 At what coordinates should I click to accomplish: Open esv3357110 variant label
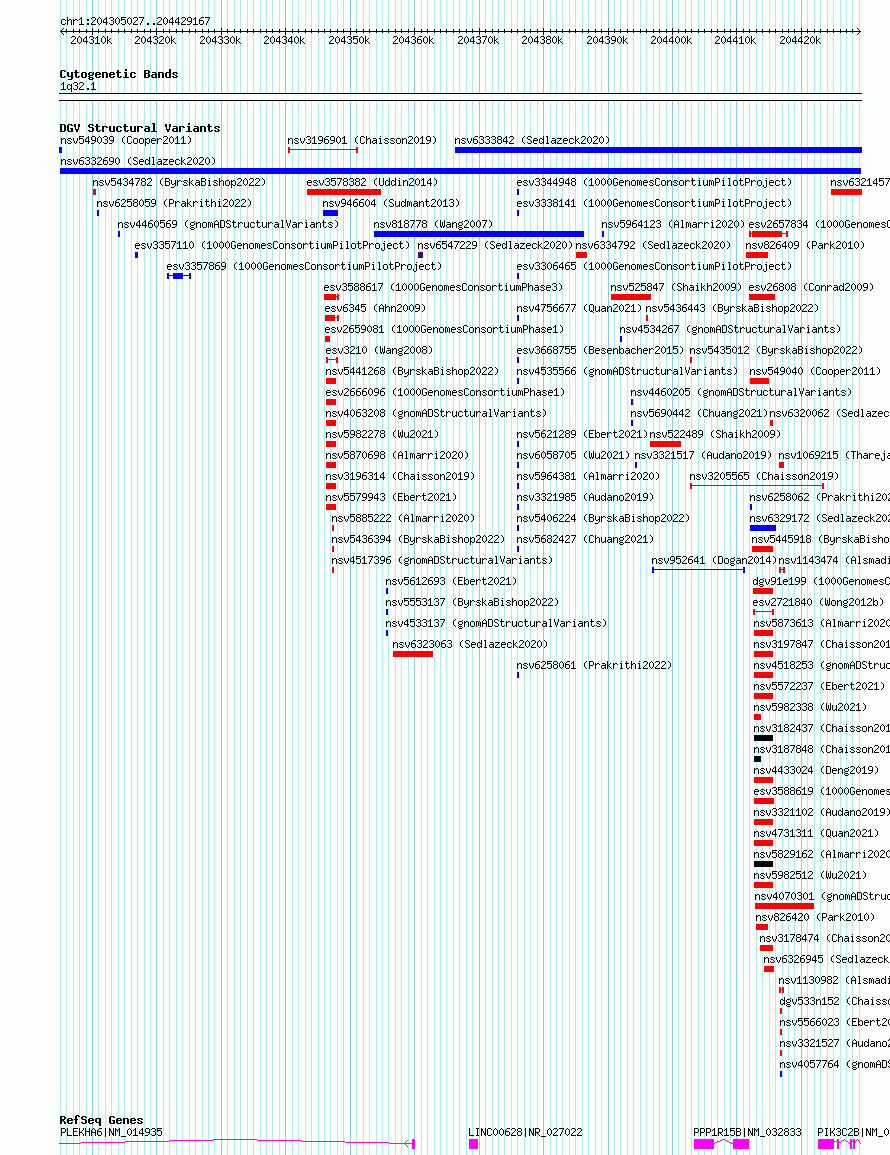pyautogui.click(x=272, y=245)
